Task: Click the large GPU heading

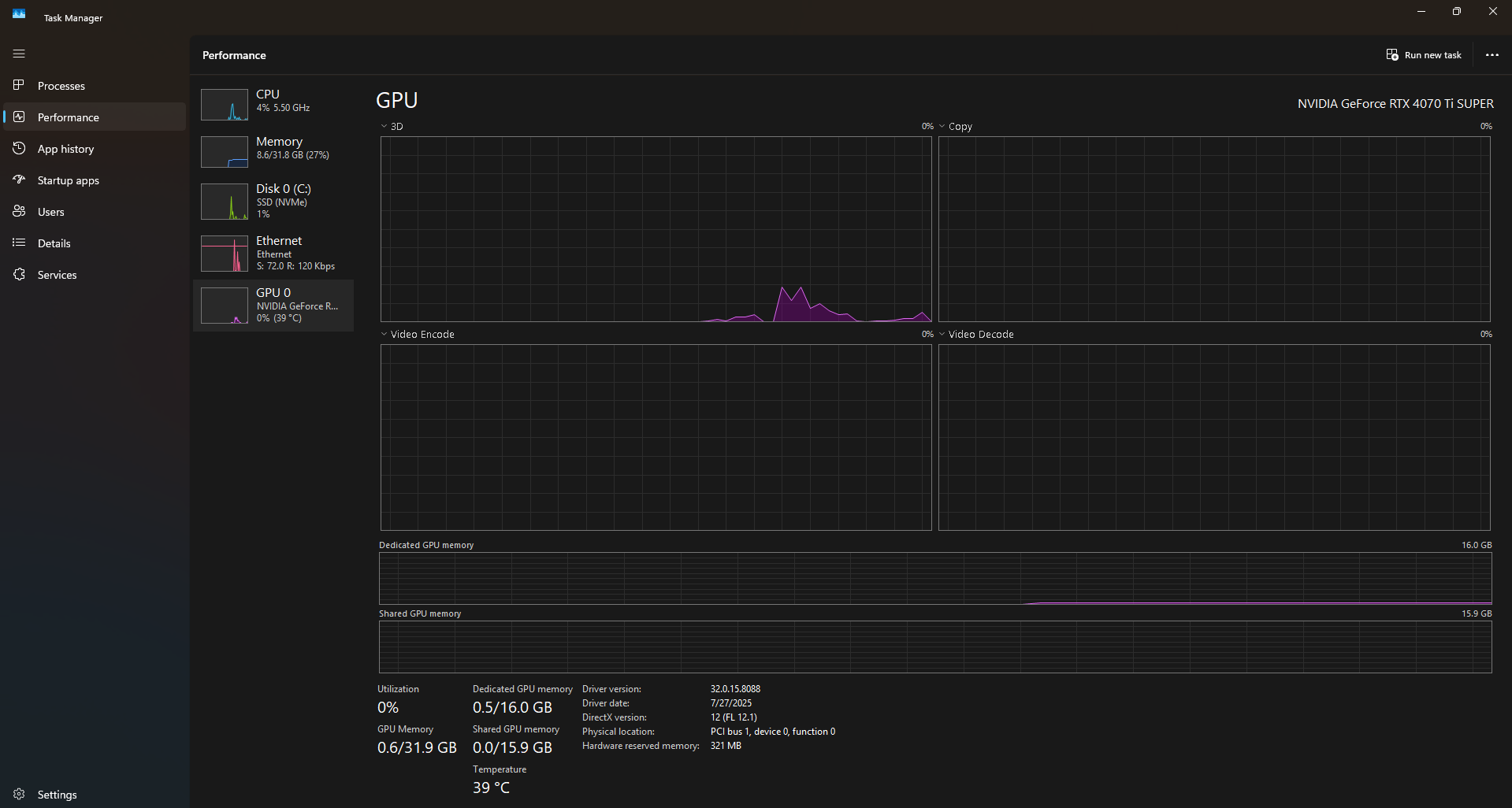Action: 396,100
